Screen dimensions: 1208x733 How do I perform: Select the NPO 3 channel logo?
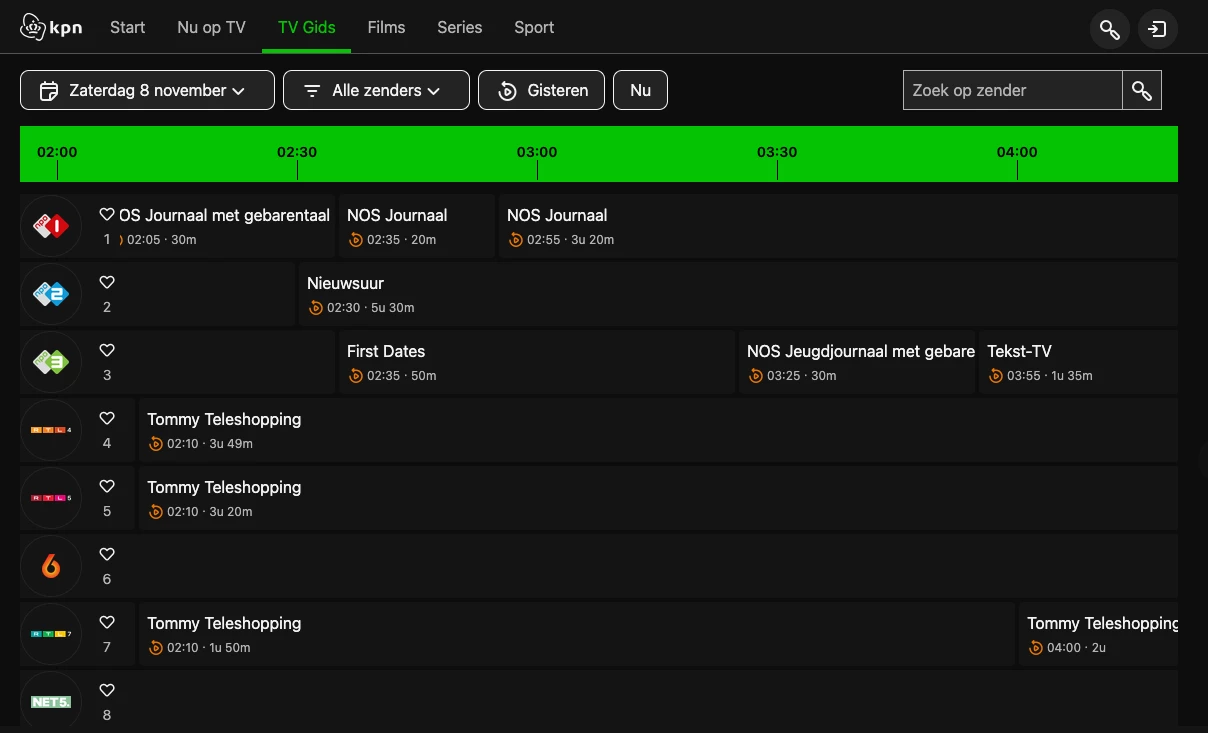[x=51, y=362]
